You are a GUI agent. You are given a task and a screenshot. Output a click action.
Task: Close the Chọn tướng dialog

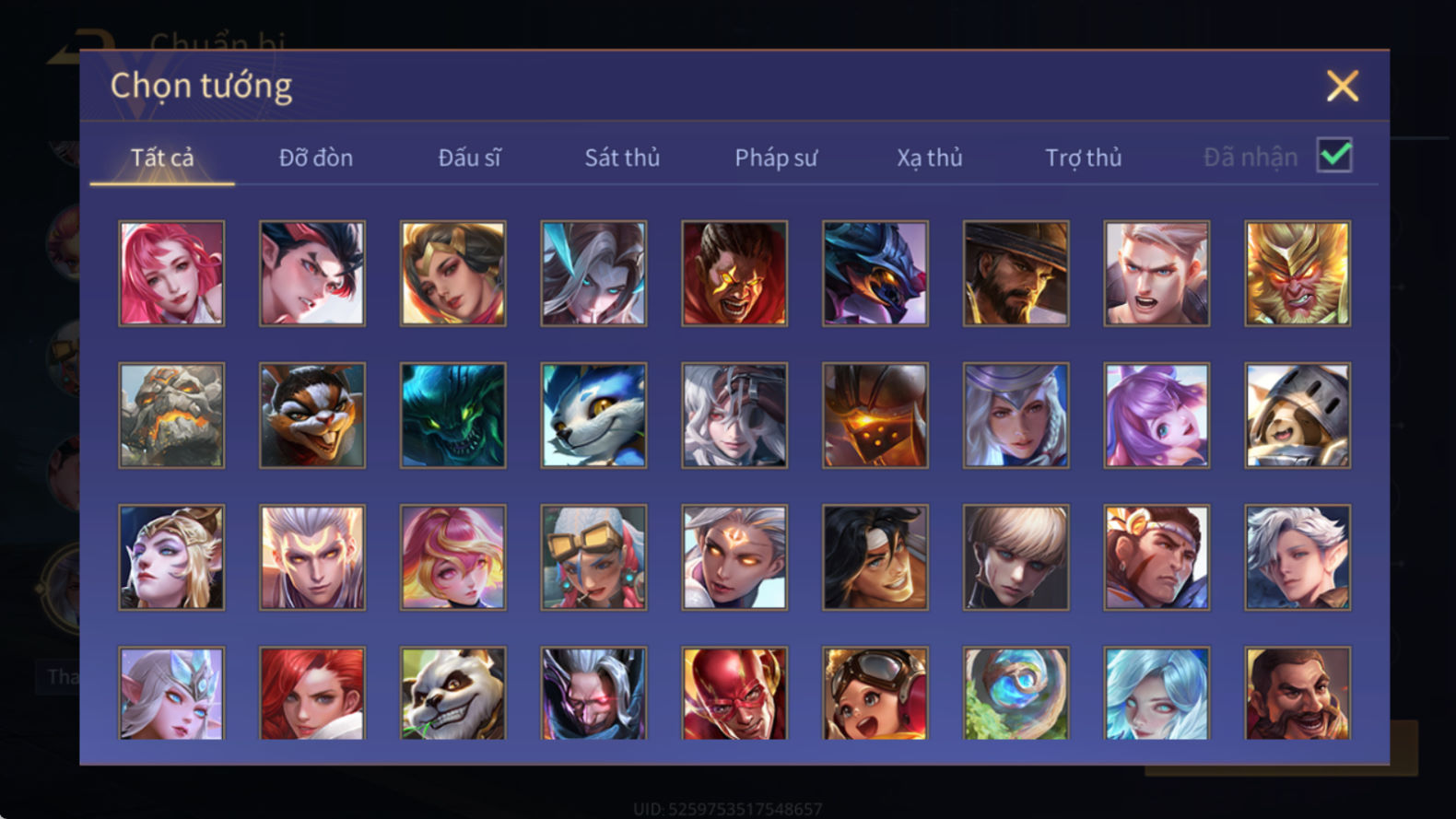[1343, 86]
